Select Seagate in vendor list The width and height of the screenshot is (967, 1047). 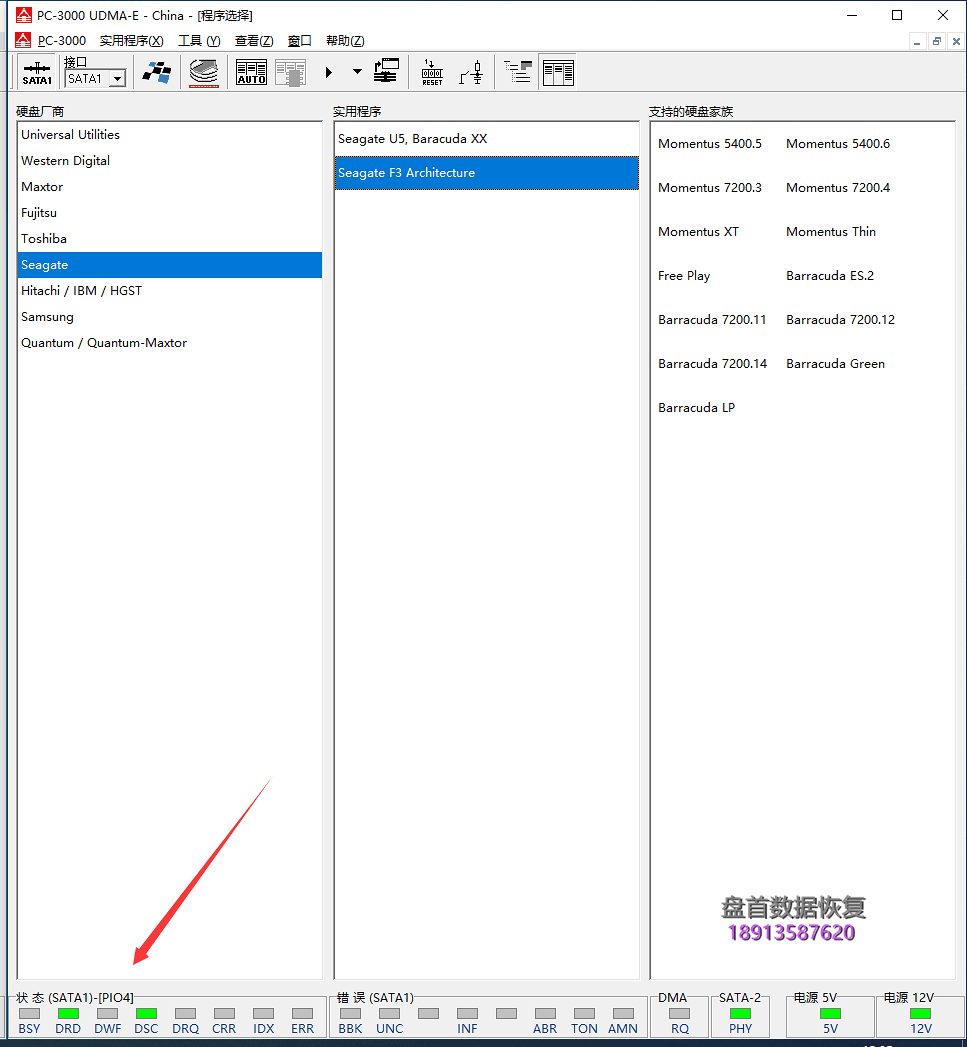(x=170, y=265)
